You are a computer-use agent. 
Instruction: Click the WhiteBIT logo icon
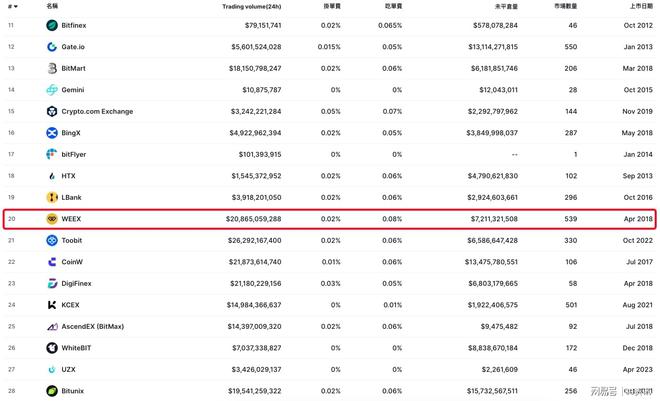pyautogui.click(x=52, y=348)
